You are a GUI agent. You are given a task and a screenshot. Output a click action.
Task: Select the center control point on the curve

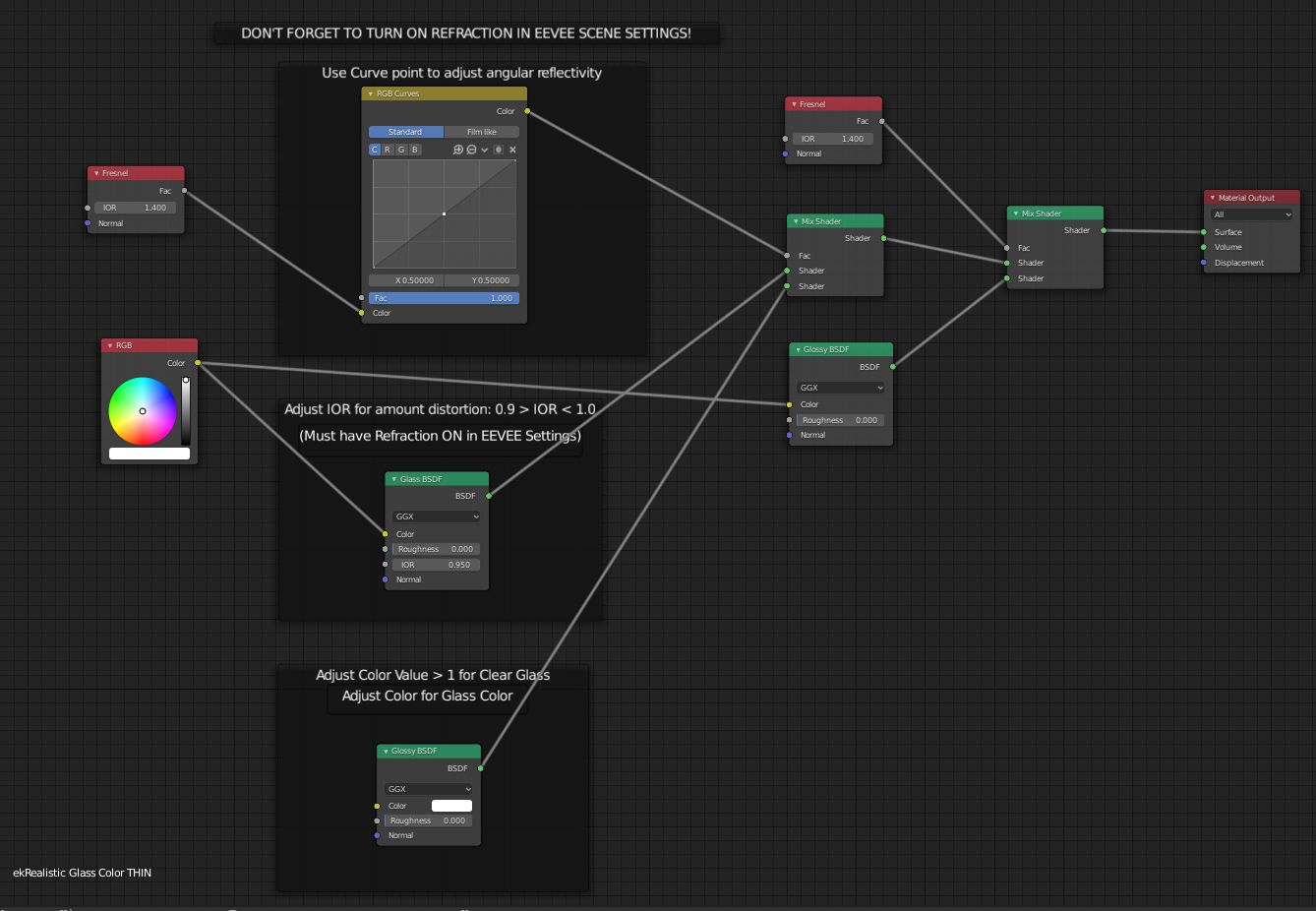(x=445, y=213)
